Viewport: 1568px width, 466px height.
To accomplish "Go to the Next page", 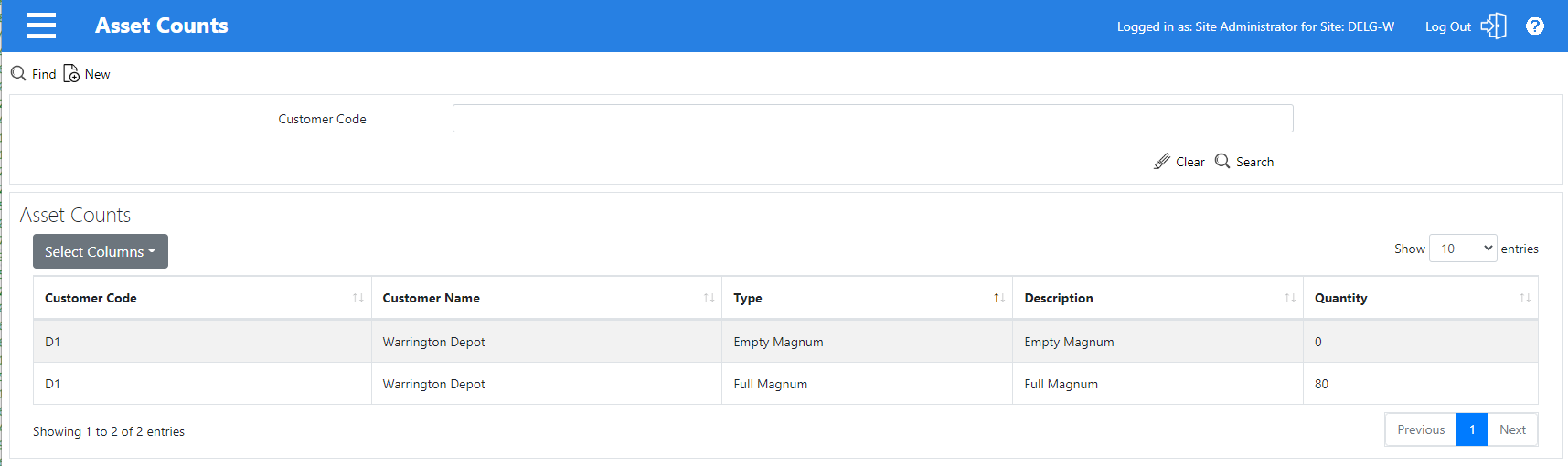I will tap(1512, 429).
